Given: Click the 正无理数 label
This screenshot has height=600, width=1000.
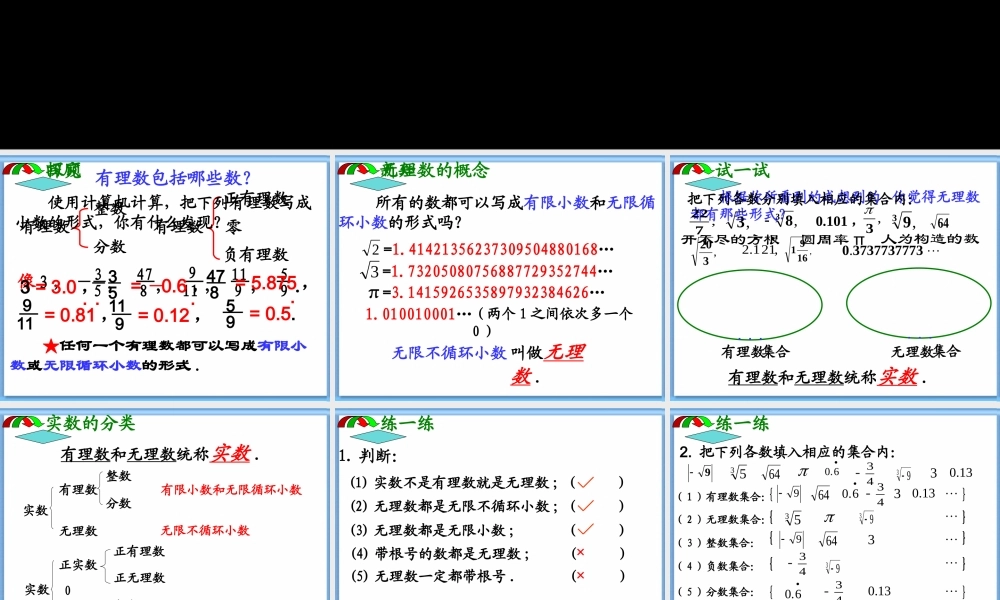Looking at the screenshot, I should tap(140, 578).
